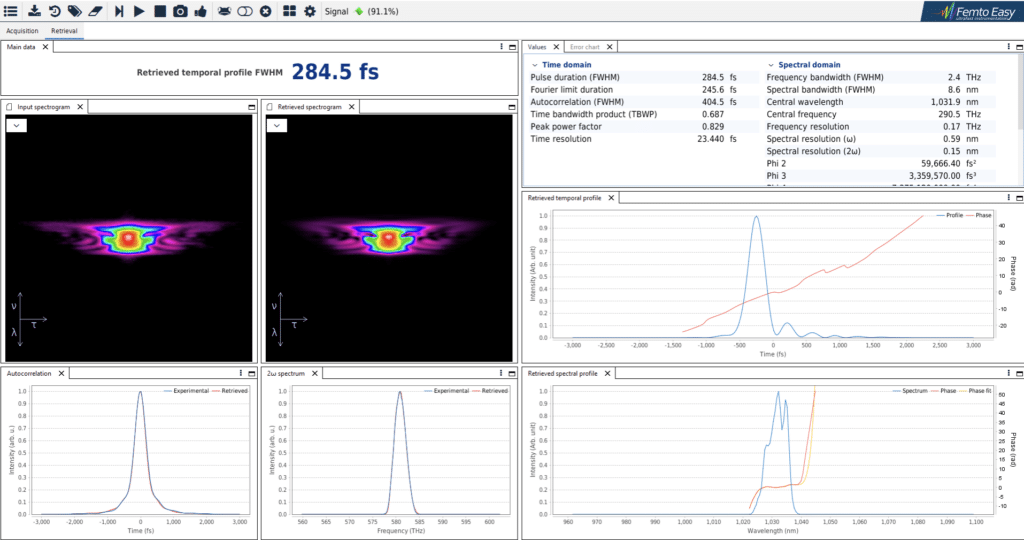Click the tags icon in toolbar
The width and height of the screenshot is (1024, 540).
click(x=75, y=11)
